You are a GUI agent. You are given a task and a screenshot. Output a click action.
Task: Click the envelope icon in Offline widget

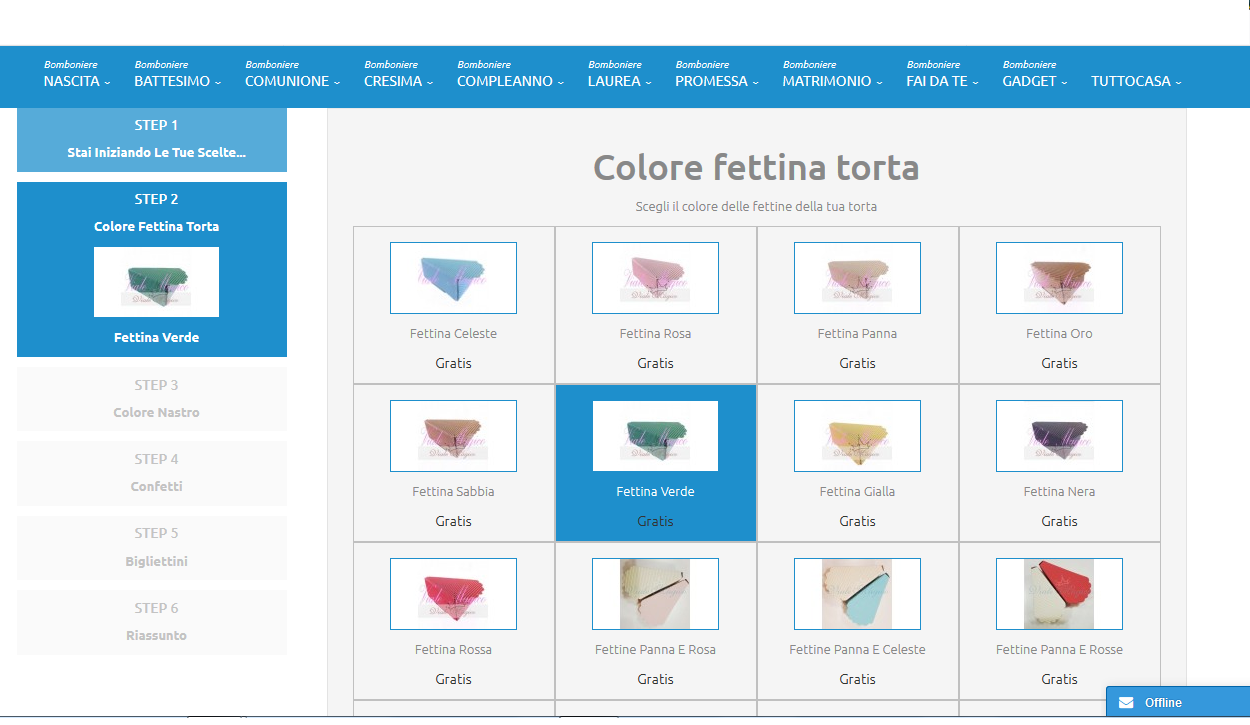1126,702
